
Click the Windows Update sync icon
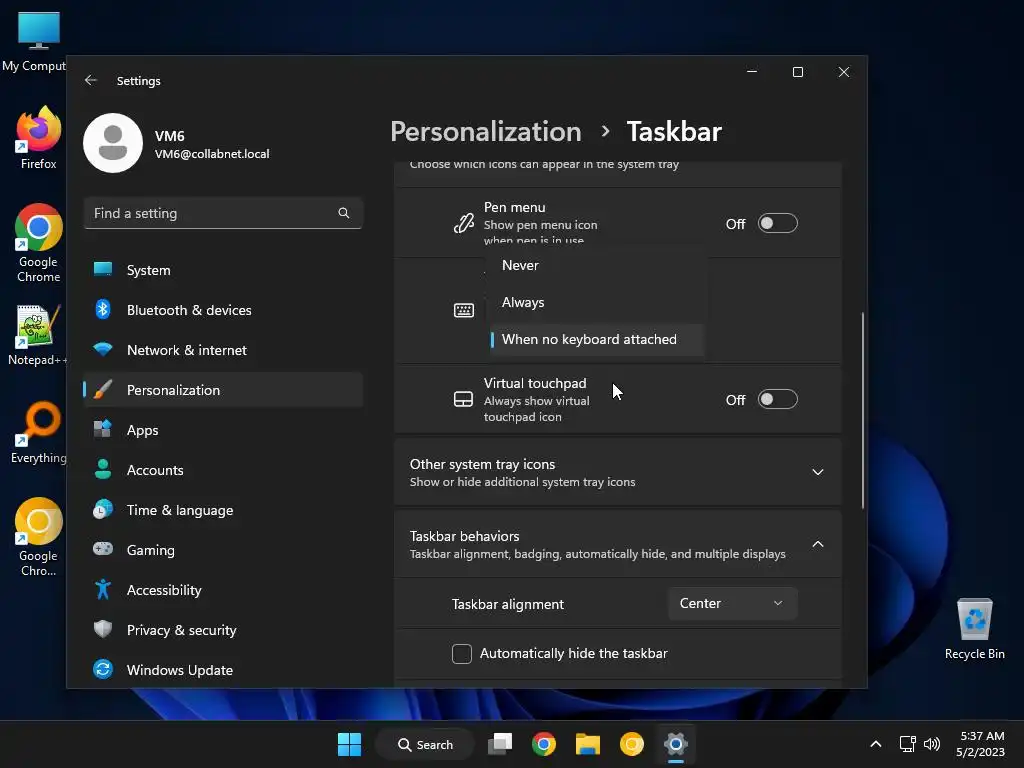click(103, 669)
